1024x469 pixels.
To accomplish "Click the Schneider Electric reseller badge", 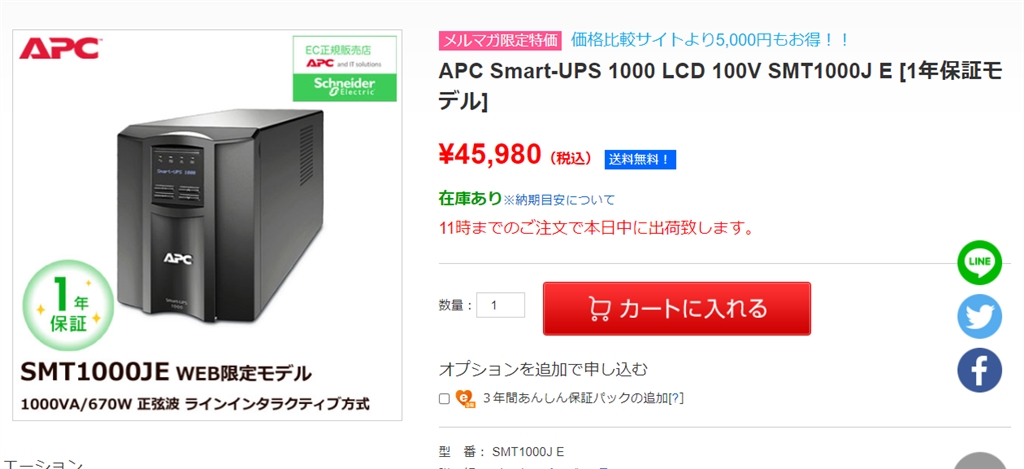I will click(344, 69).
